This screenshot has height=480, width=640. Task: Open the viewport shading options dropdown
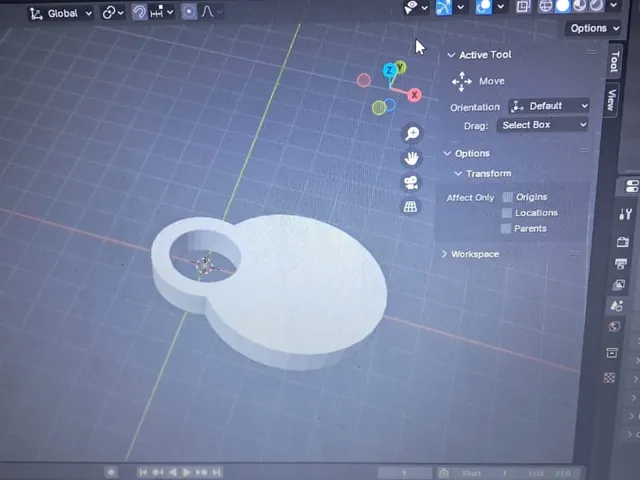click(x=613, y=5)
